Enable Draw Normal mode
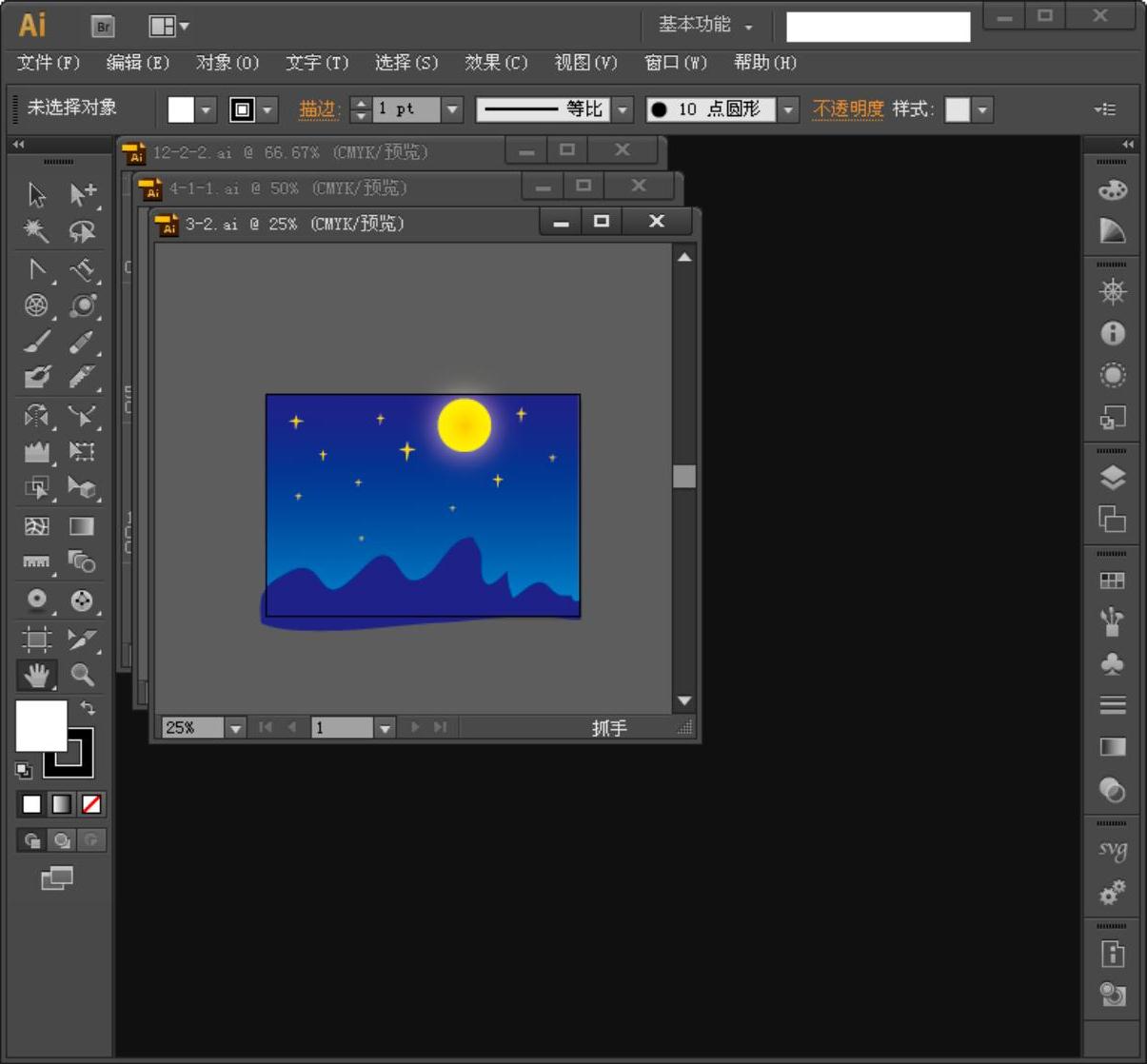The image size is (1147, 1064). 31,840
